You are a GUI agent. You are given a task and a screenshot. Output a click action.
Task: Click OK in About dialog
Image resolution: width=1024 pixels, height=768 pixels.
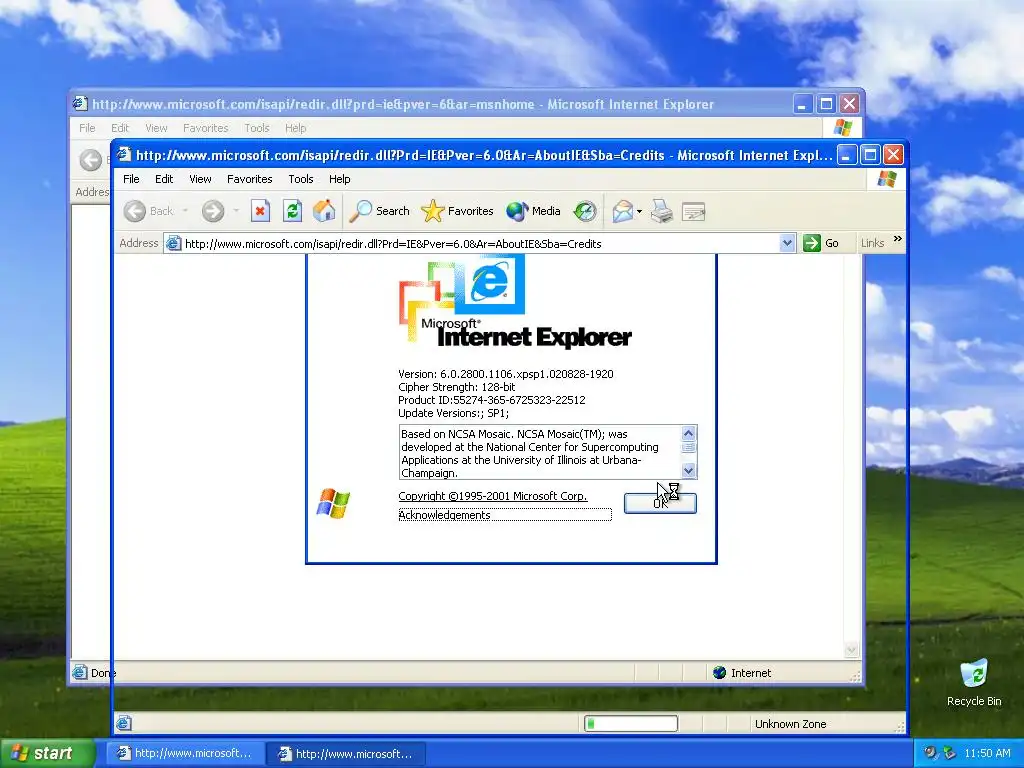[x=660, y=503]
